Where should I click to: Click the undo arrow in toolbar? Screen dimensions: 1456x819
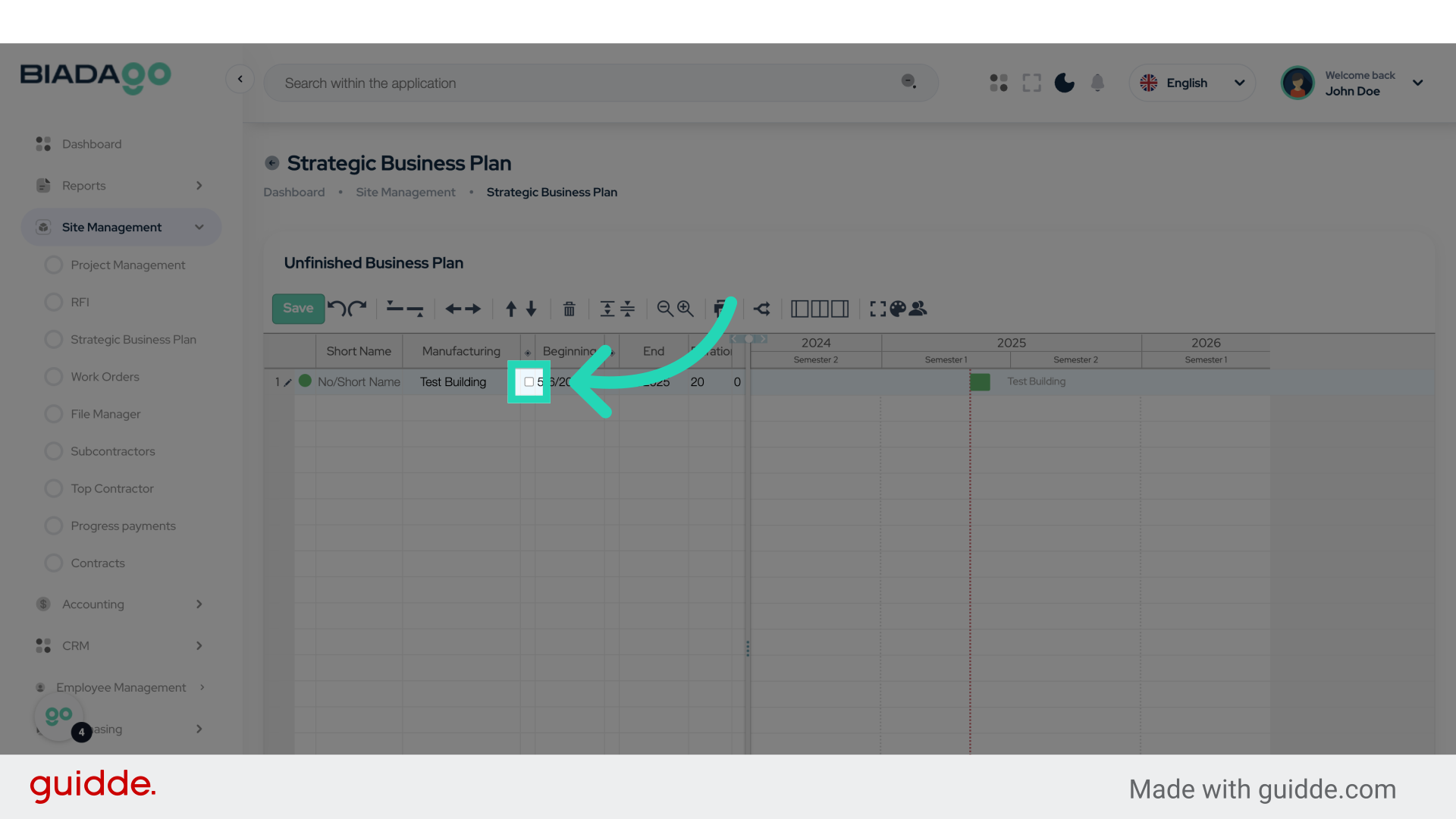(x=337, y=308)
